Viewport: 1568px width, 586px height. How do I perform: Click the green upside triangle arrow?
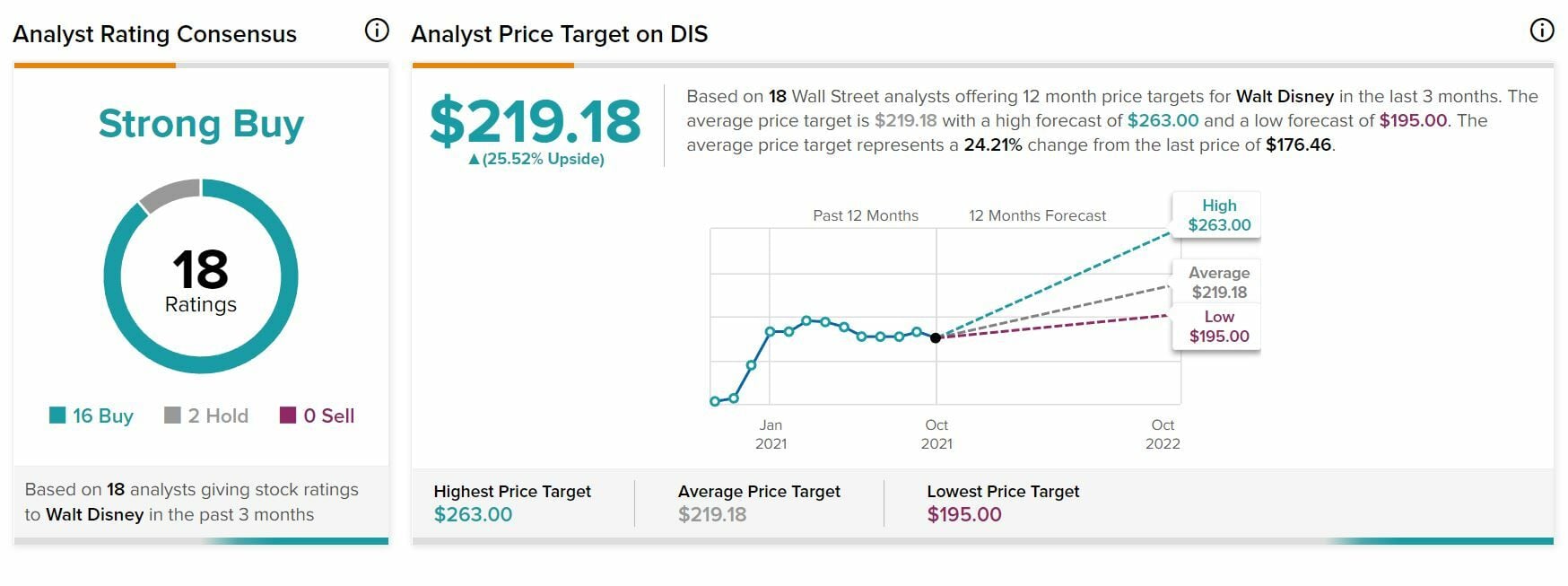474,160
